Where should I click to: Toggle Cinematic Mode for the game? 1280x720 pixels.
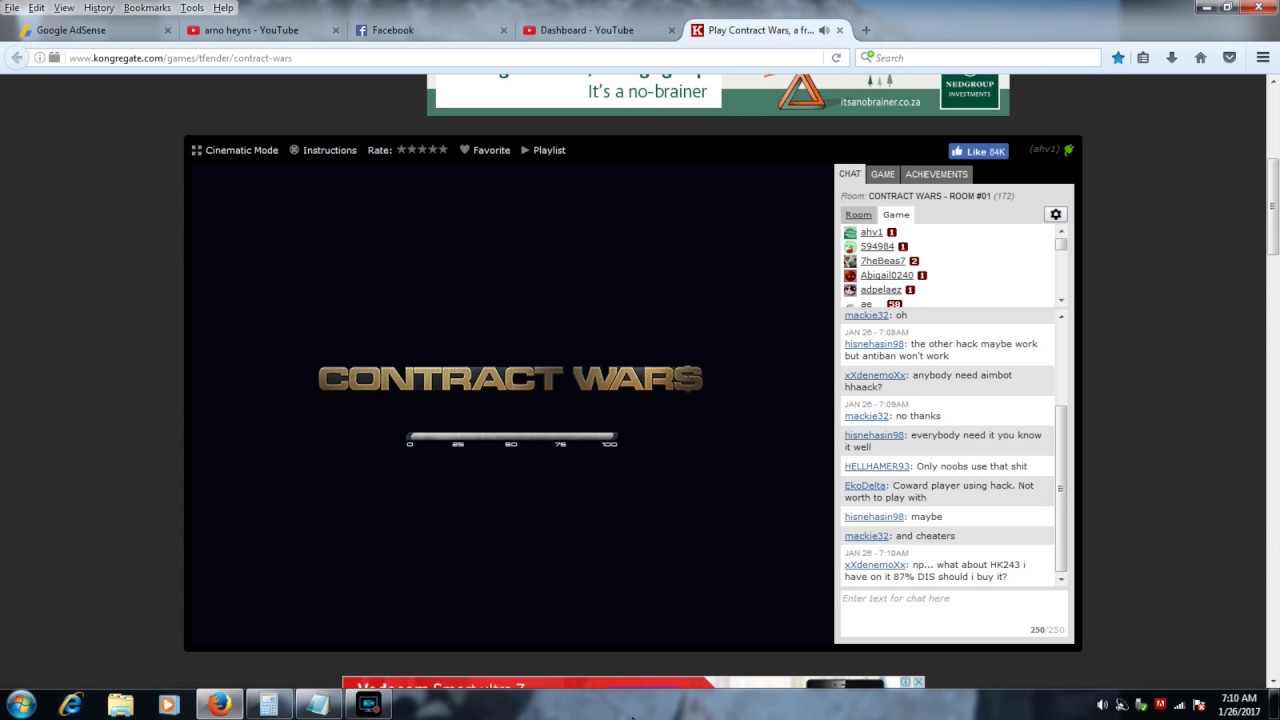[x=235, y=150]
